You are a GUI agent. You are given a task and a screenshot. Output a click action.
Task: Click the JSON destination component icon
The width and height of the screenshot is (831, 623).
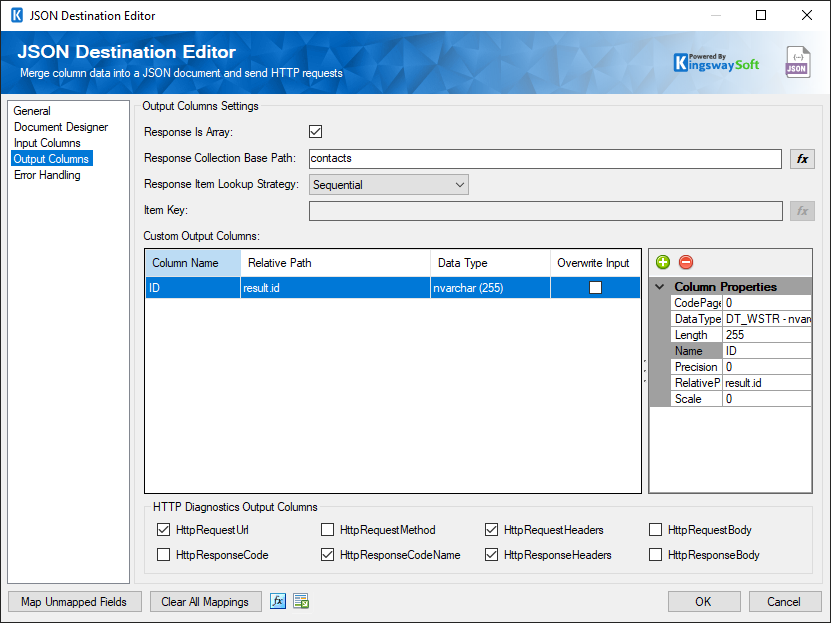[796, 62]
